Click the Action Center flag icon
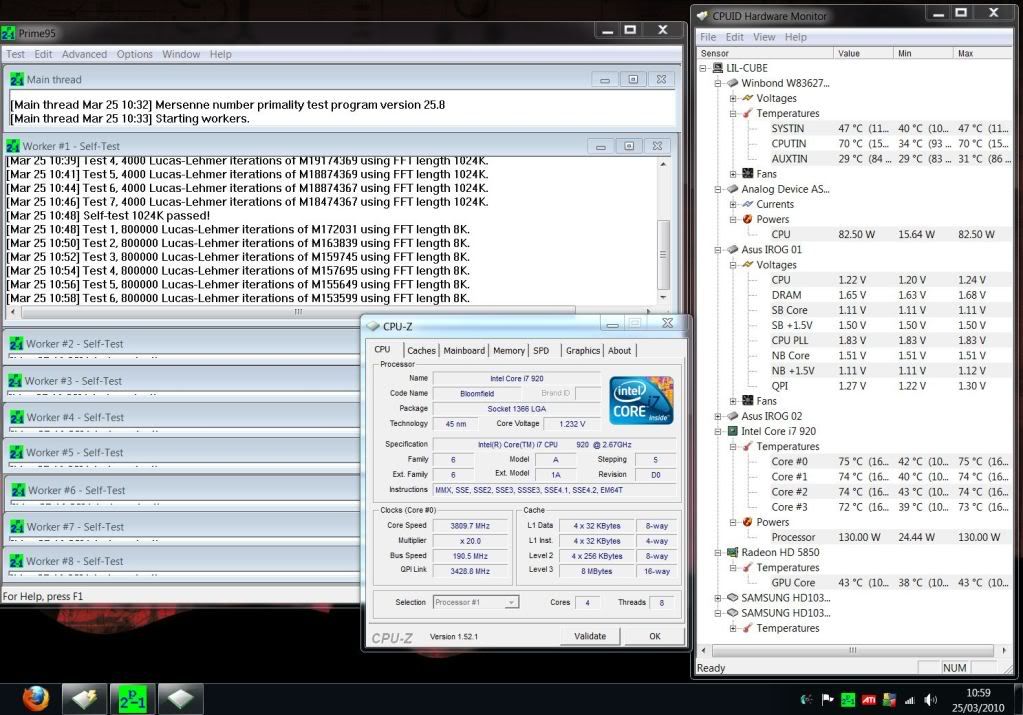 [828, 700]
